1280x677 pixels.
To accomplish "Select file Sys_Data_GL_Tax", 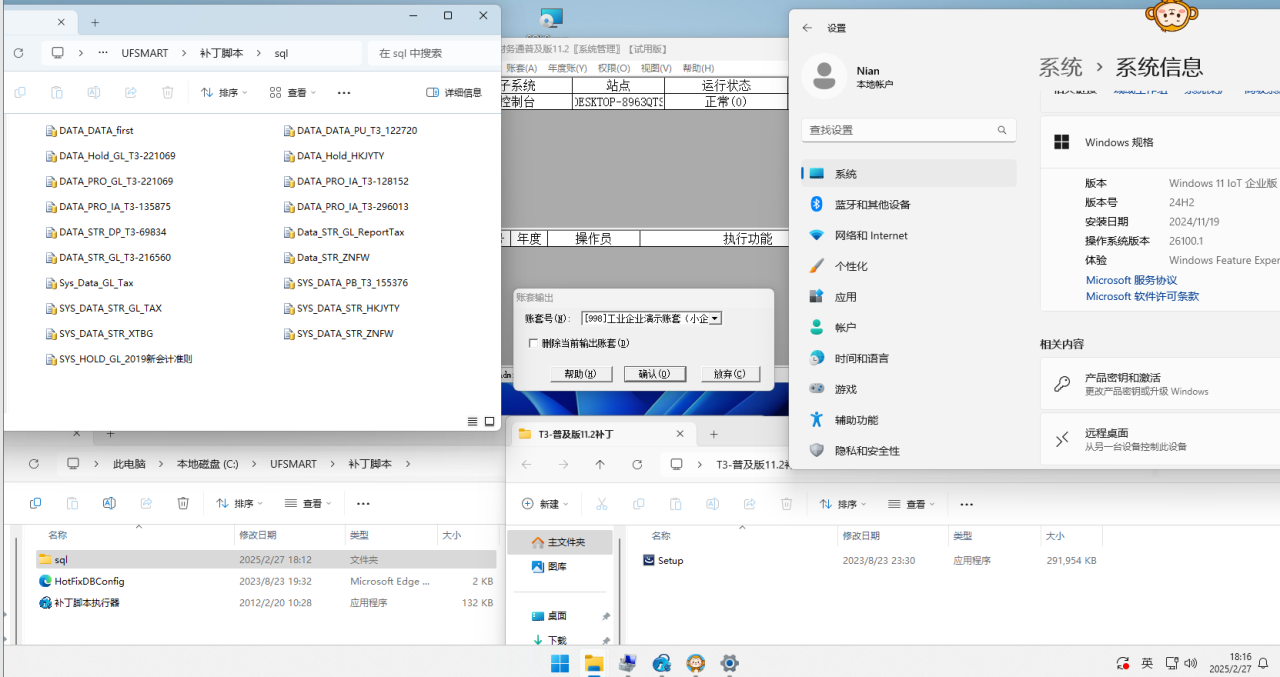I will pyautogui.click(x=89, y=283).
